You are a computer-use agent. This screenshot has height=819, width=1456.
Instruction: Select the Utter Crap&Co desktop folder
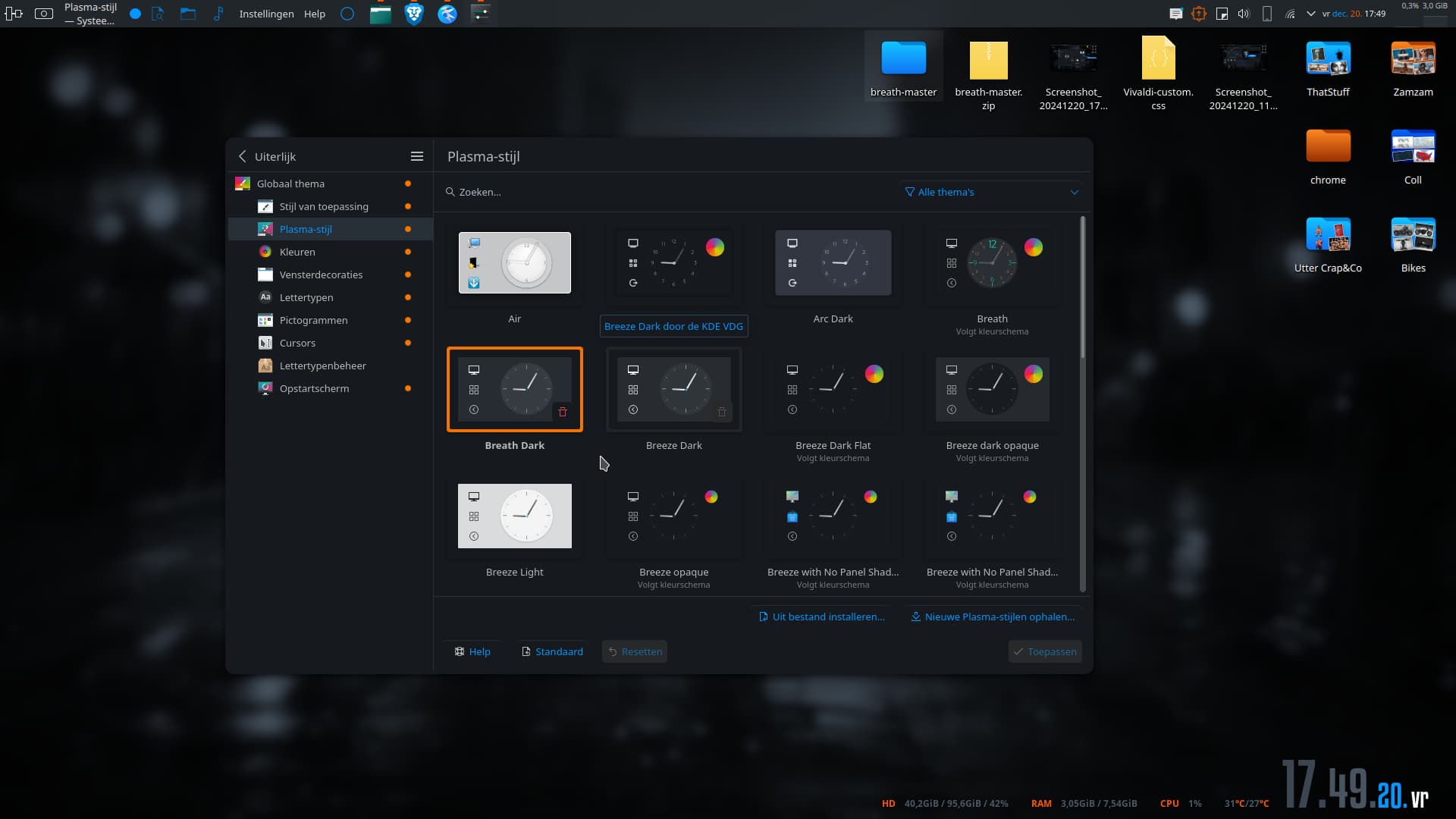(x=1328, y=244)
